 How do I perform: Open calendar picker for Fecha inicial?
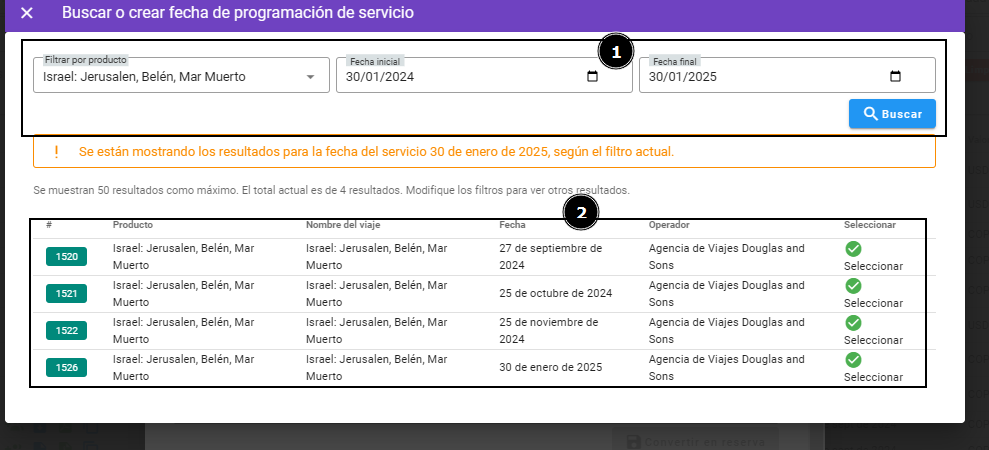(592, 77)
